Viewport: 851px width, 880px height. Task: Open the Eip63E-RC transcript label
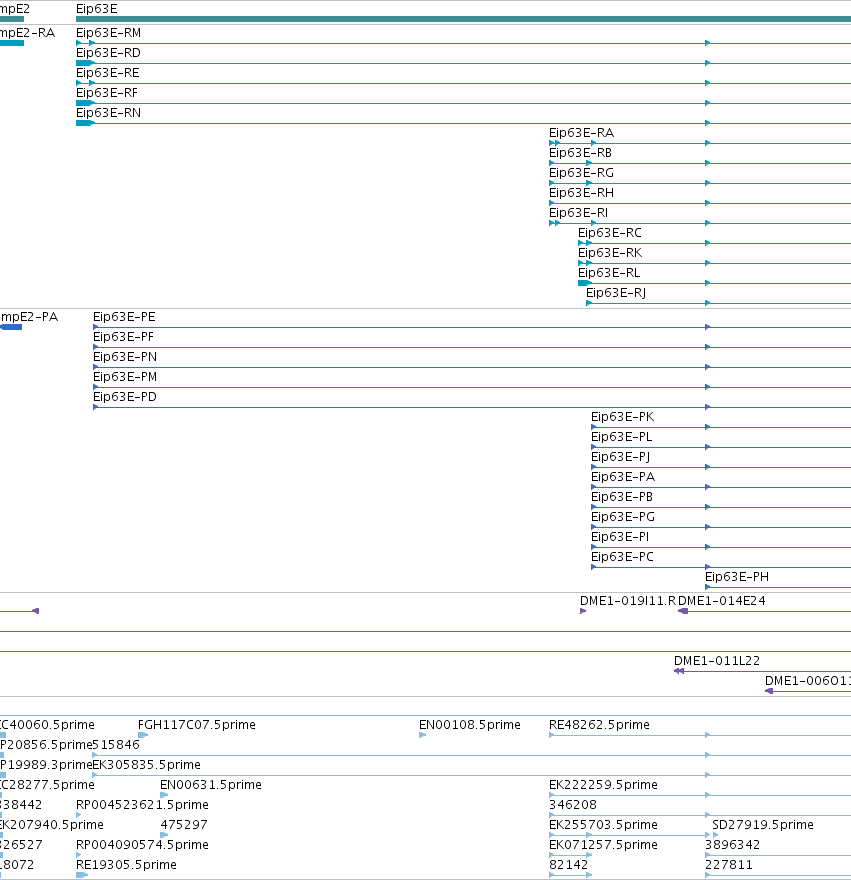tap(610, 233)
